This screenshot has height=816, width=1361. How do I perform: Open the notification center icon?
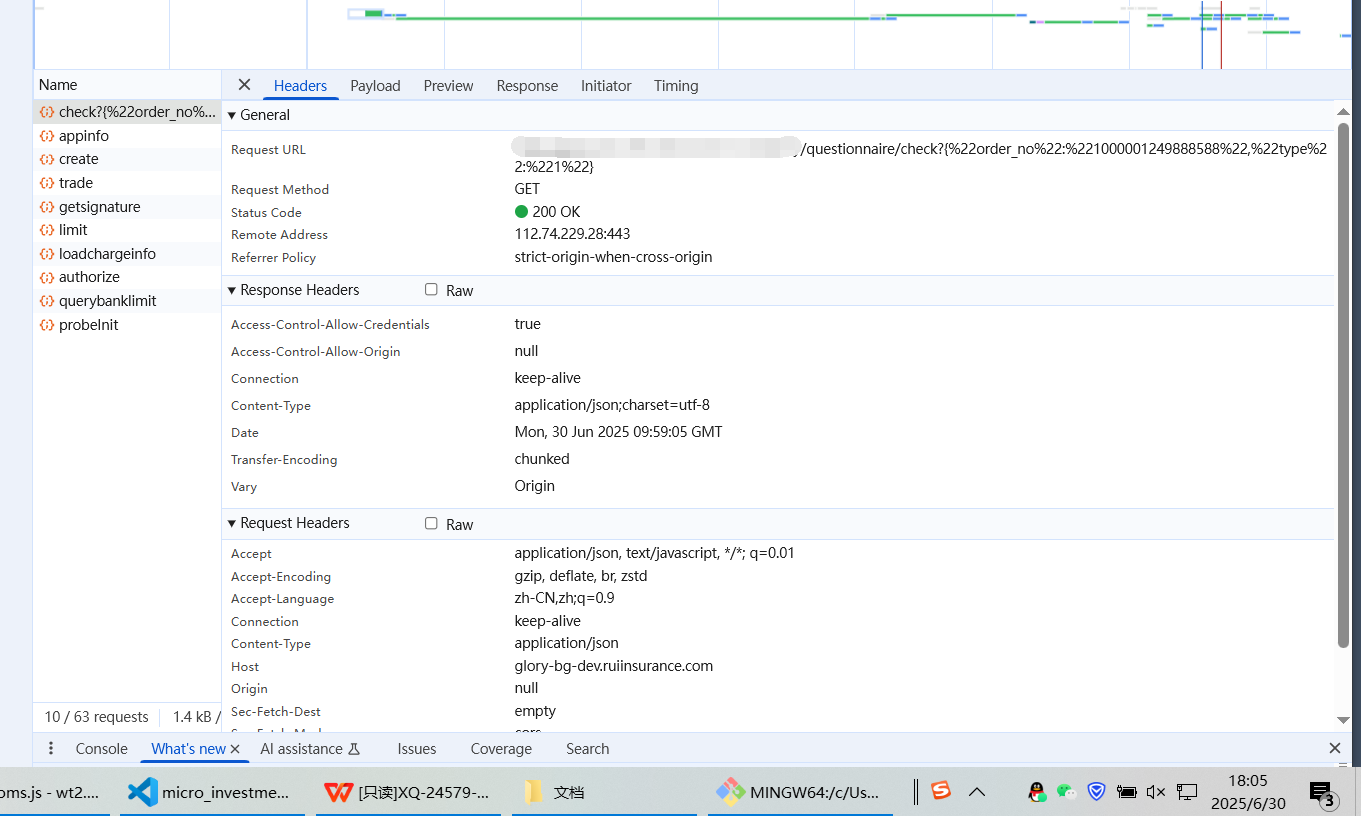tap(1322, 793)
